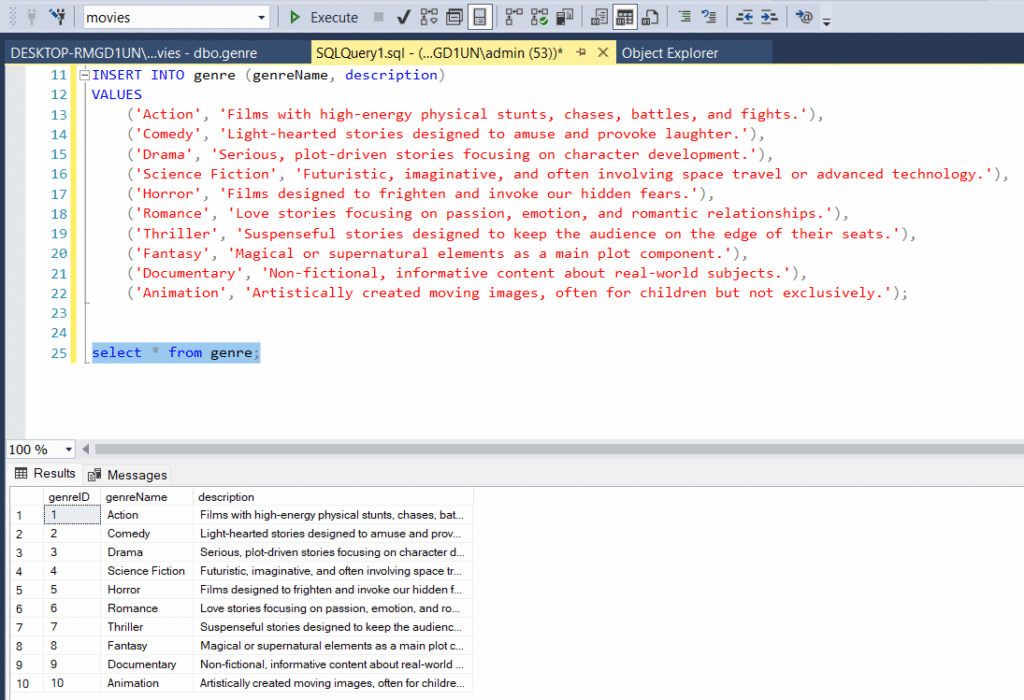The width and height of the screenshot is (1024, 700).
Task: Switch to the dbo.genre tab
Action: (x=134, y=53)
